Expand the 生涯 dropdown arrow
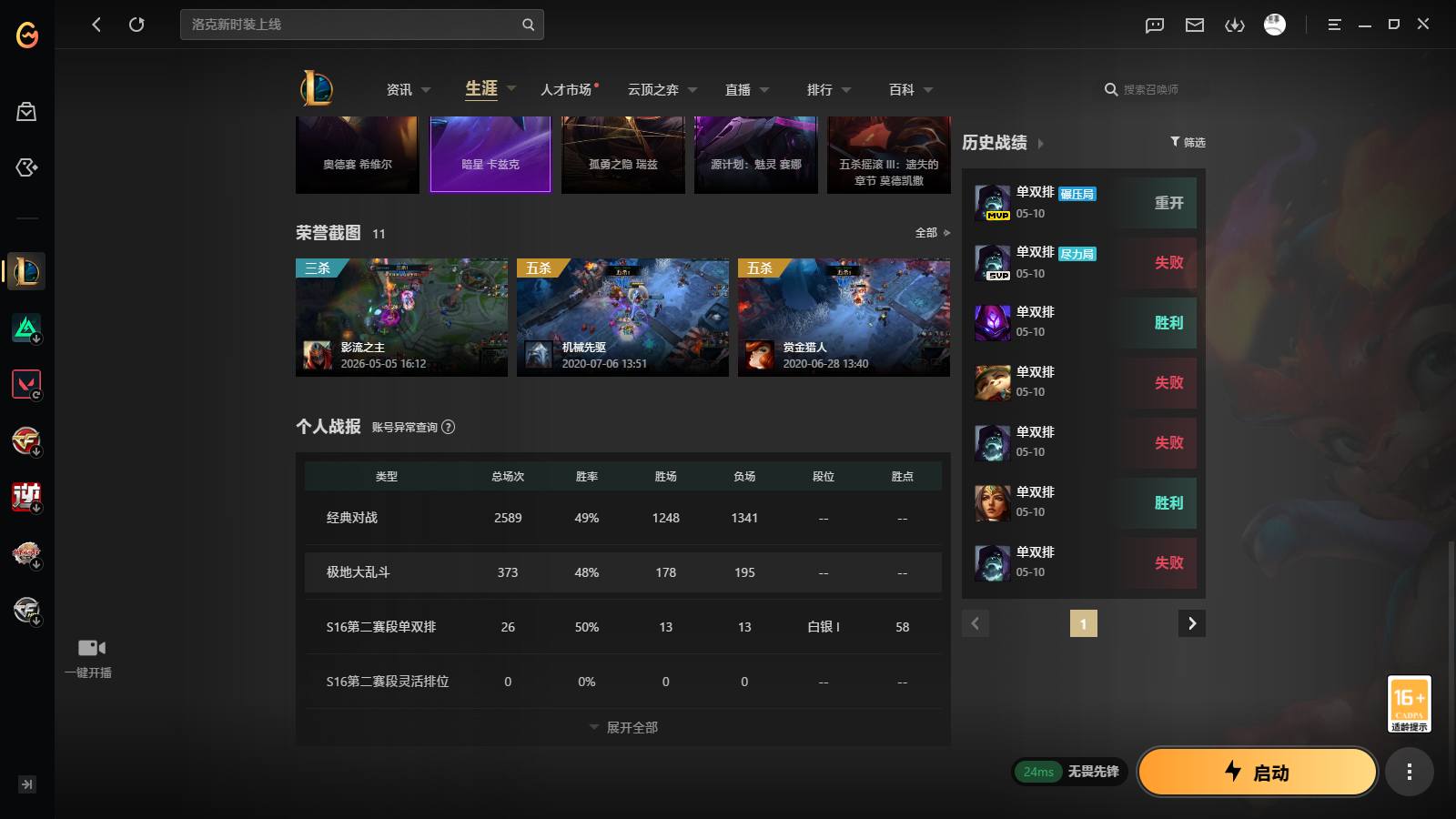Screen dimensions: 1456x819 pyautogui.click(x=511, y=89)
